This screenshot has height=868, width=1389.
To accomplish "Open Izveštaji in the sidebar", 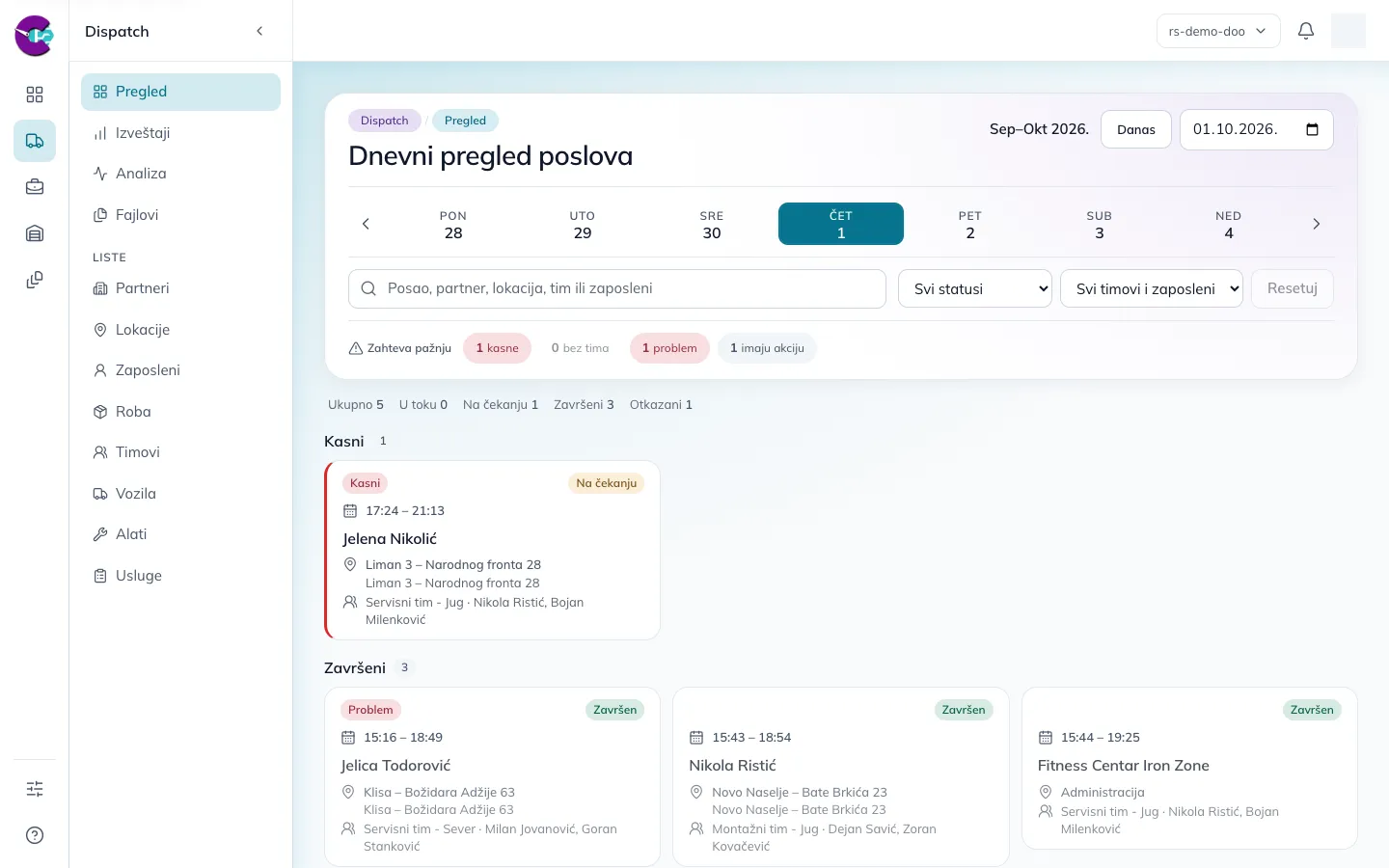I will [181, 133].
